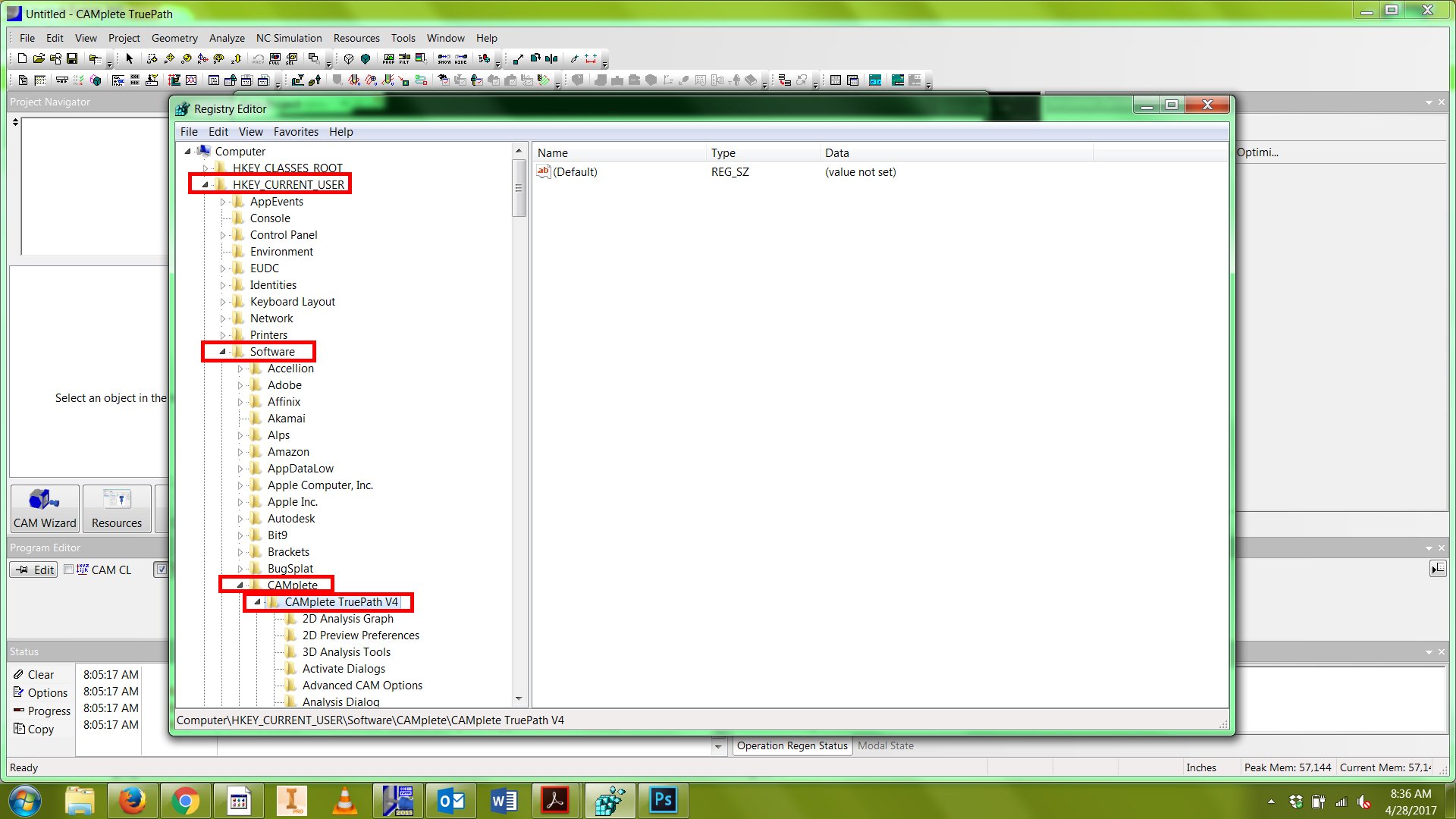Click the Program Editor Edit button
The width and height of the screenshot is (1456, 819).
[x=34, y=570]
